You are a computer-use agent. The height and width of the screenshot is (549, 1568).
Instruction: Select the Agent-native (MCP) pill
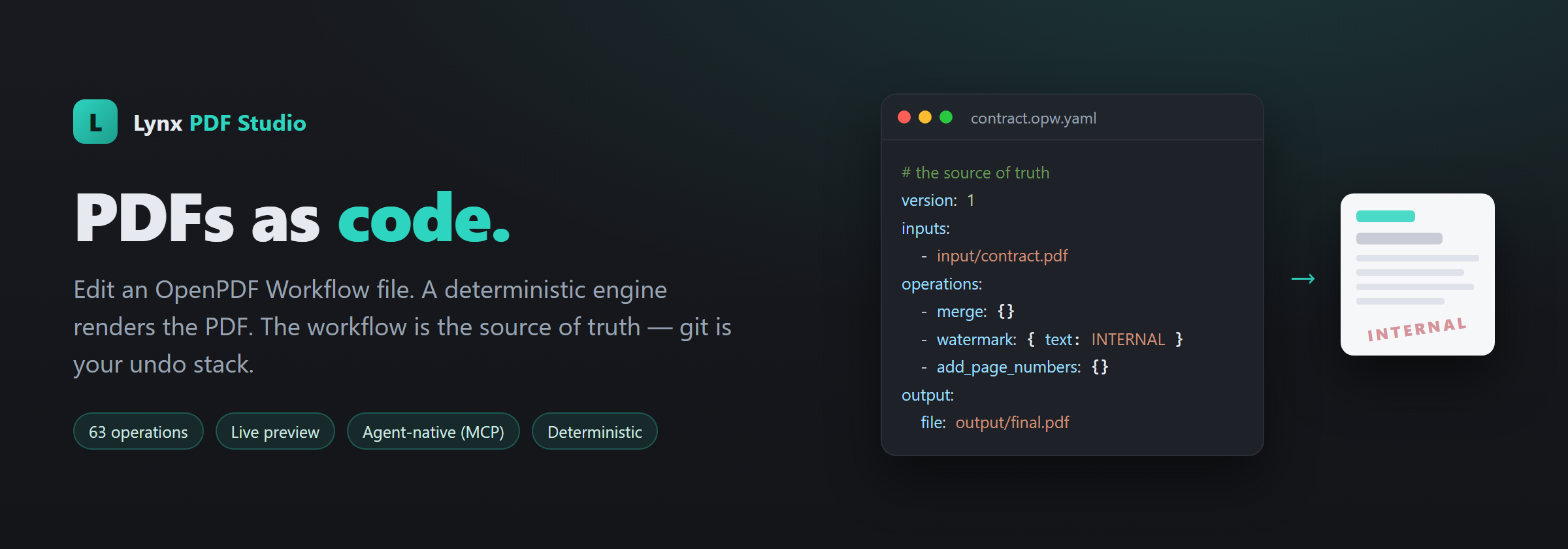tap(433, 431)
